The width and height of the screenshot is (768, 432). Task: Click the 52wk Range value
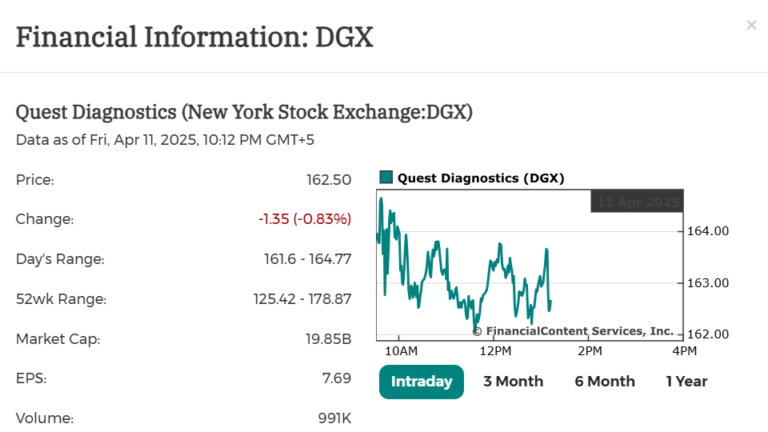[x=302, y=299]
